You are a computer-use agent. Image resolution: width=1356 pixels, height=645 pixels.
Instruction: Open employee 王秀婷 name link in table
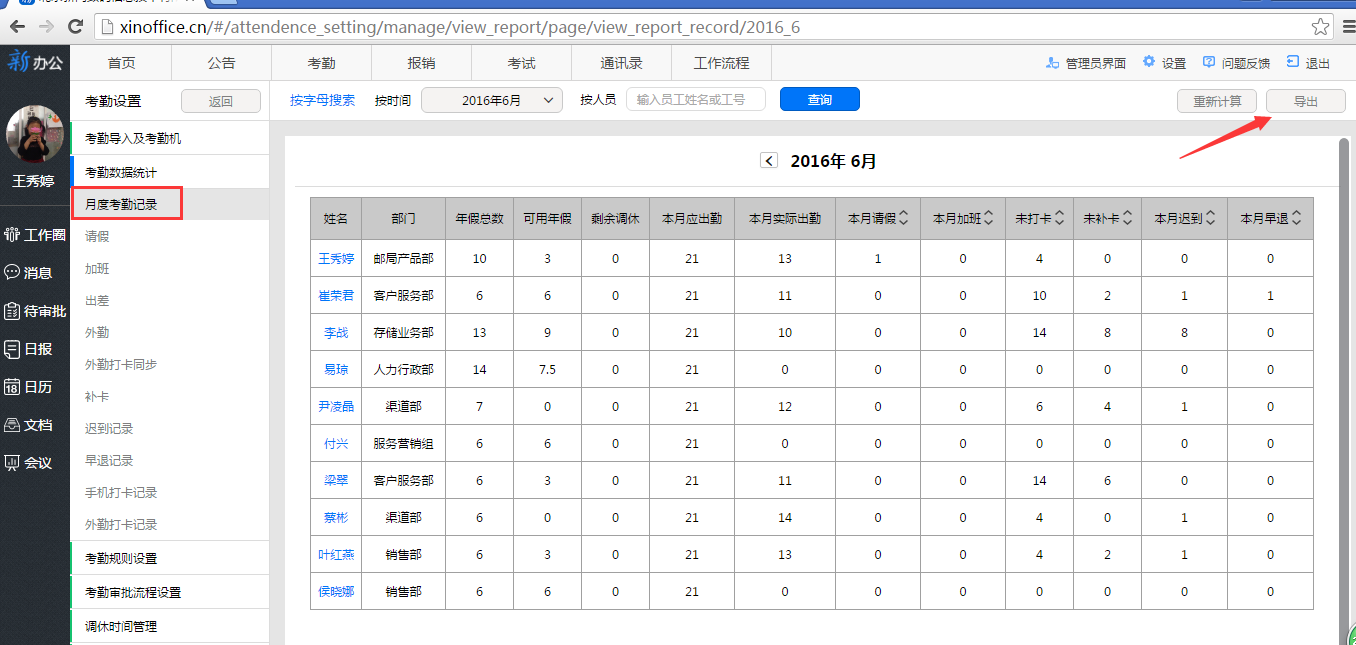pyautogui.click(x=336, y=259)
